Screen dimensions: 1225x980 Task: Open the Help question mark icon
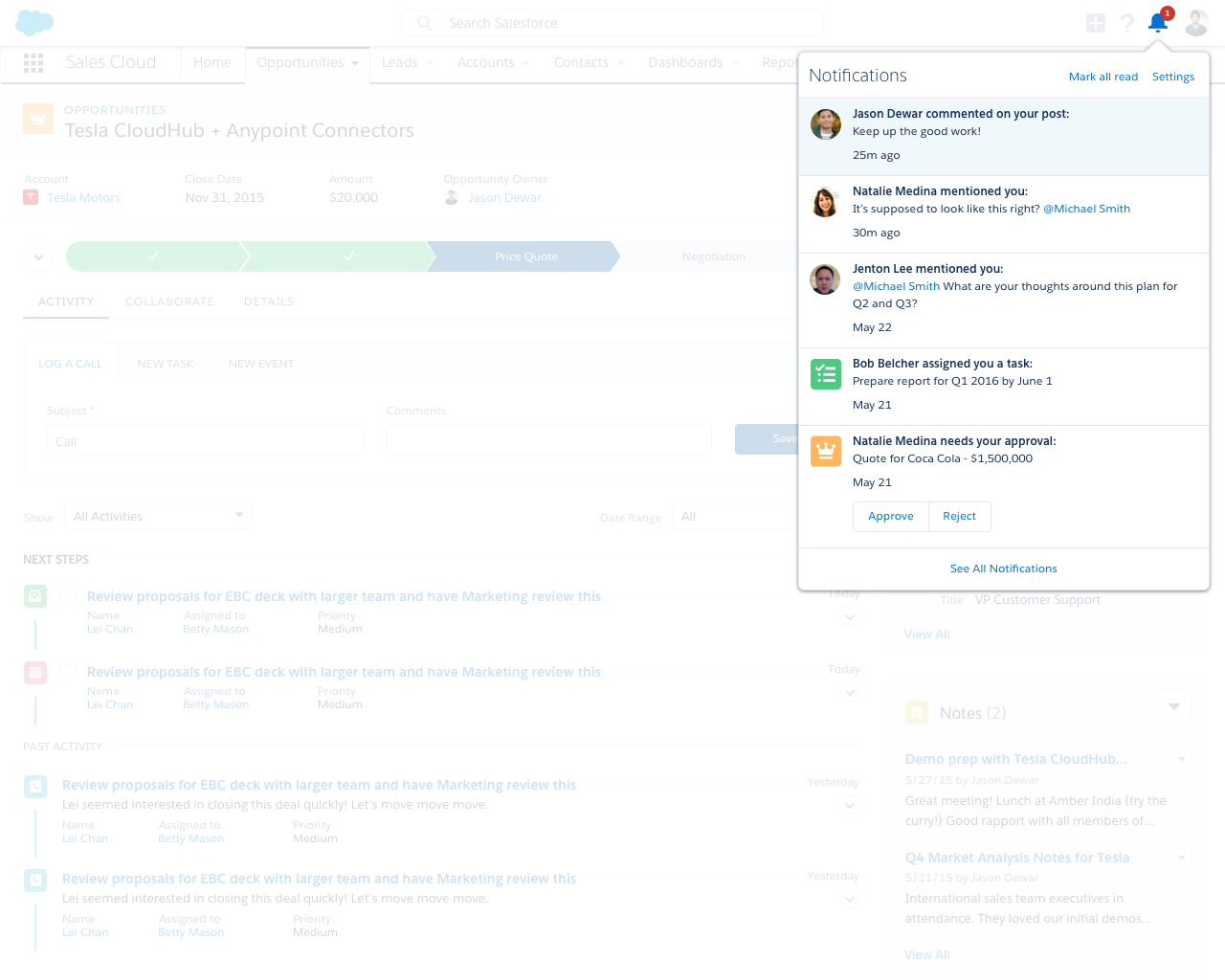click(x=1126, y=23)
